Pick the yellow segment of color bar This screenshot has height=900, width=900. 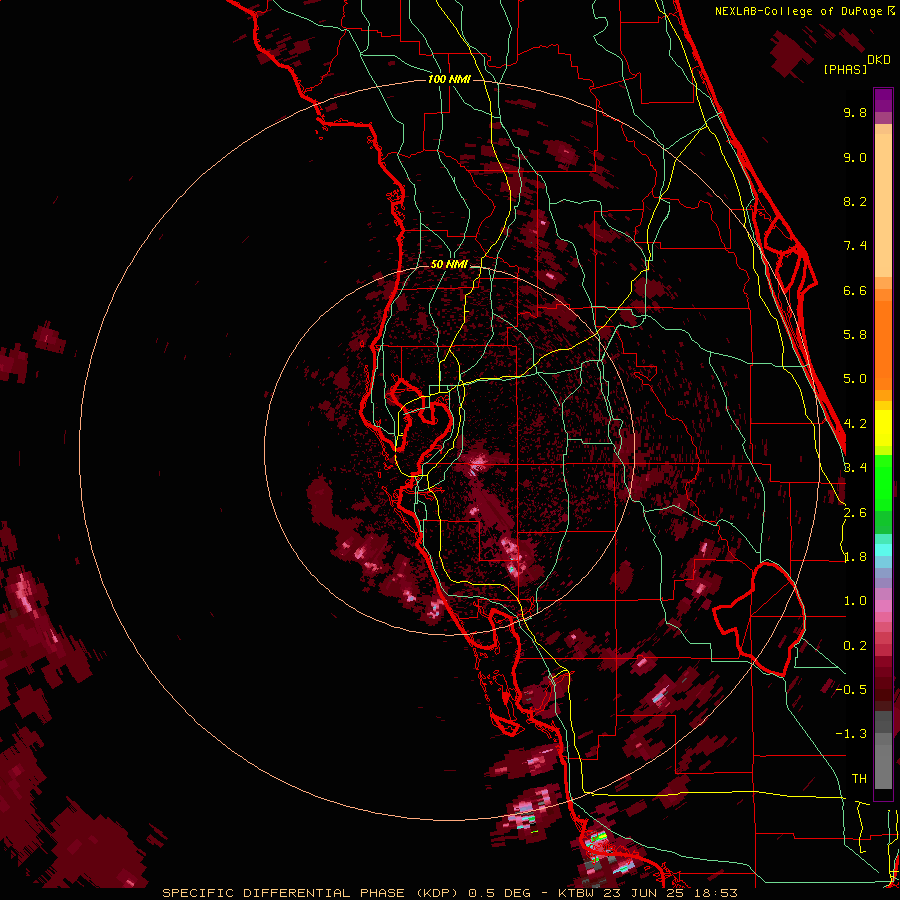(x=883, y=428)
